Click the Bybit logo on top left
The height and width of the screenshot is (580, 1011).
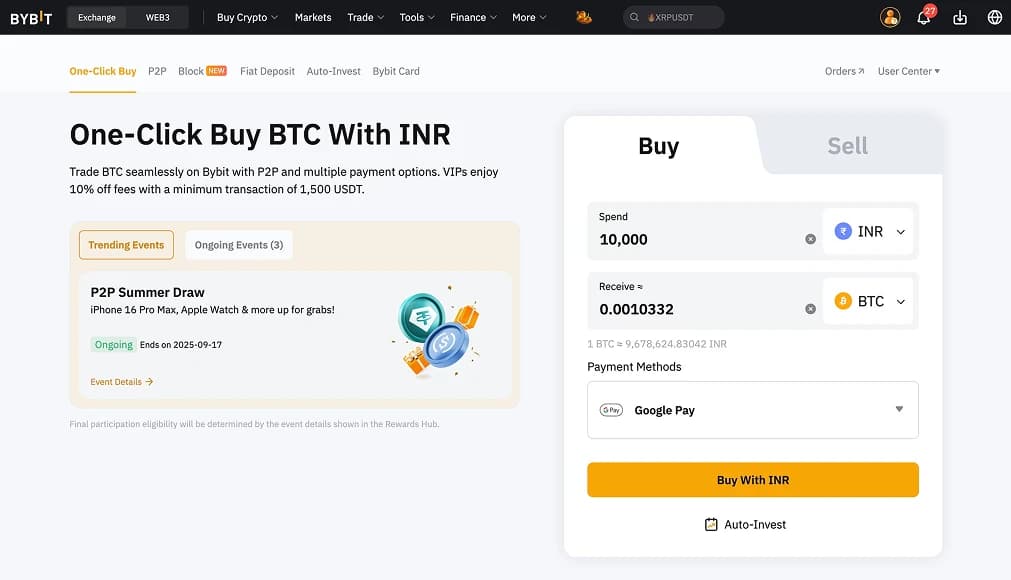31,16
